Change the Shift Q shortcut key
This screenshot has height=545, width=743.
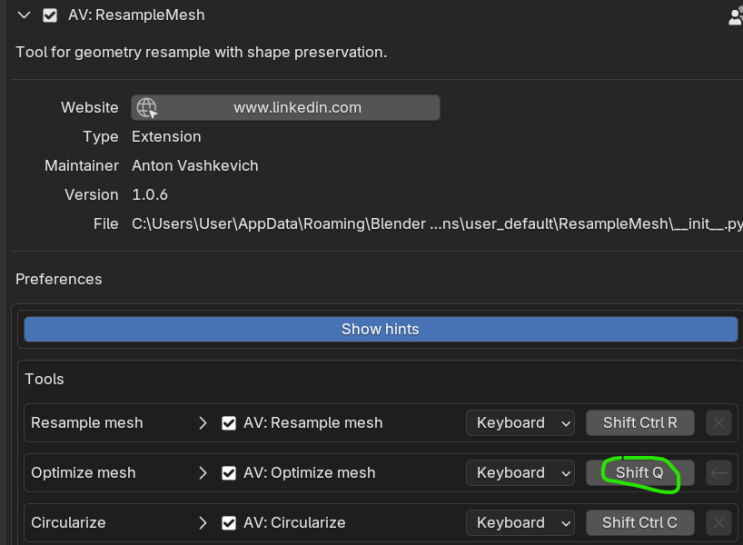pyautogui.click(x=640, y=473)
